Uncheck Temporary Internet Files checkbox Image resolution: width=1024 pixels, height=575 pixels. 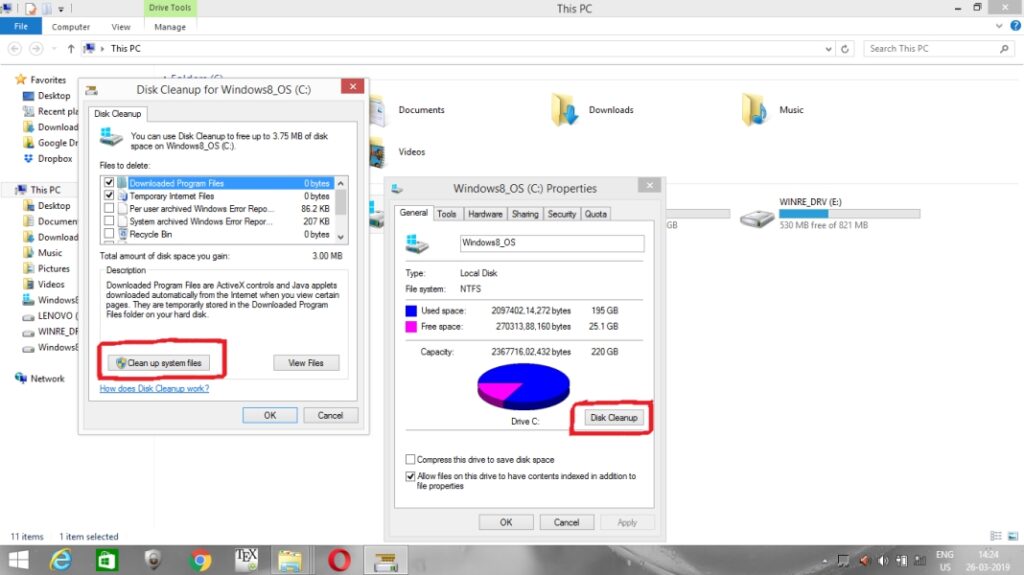(x=109, y=195)
